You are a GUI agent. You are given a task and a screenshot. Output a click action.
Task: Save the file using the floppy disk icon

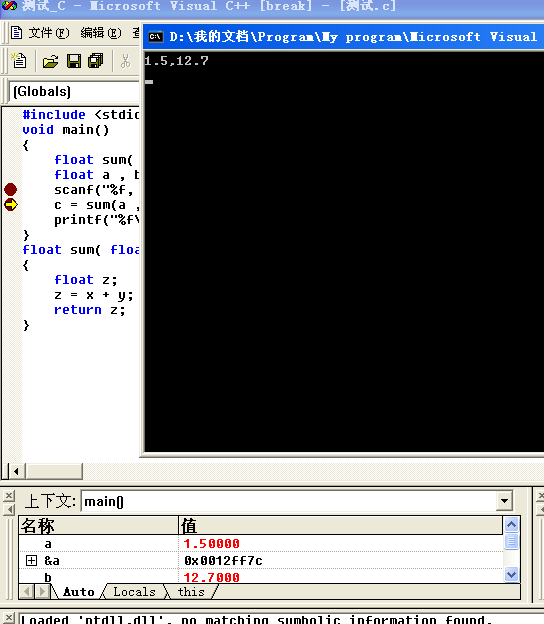[x=74, y=61]
